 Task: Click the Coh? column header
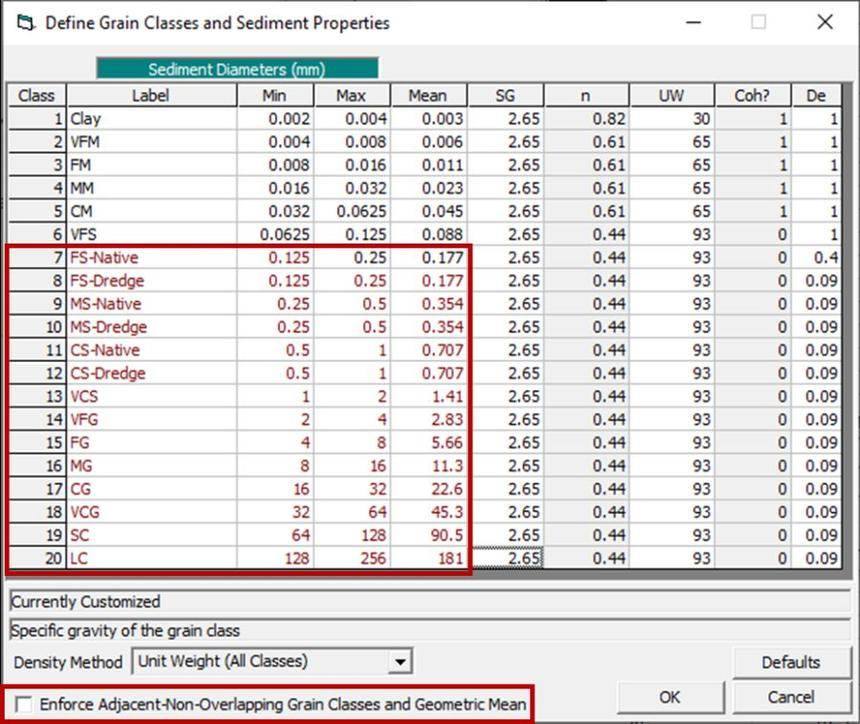coord(752,95)
